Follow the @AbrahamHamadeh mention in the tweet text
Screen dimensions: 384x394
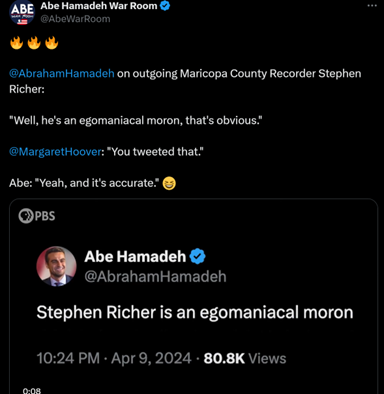pos(62,73)
